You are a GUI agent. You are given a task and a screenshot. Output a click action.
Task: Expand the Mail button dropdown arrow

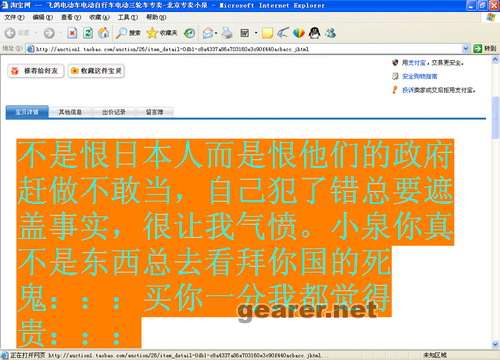pyautogui.click(x=216, y=33)
